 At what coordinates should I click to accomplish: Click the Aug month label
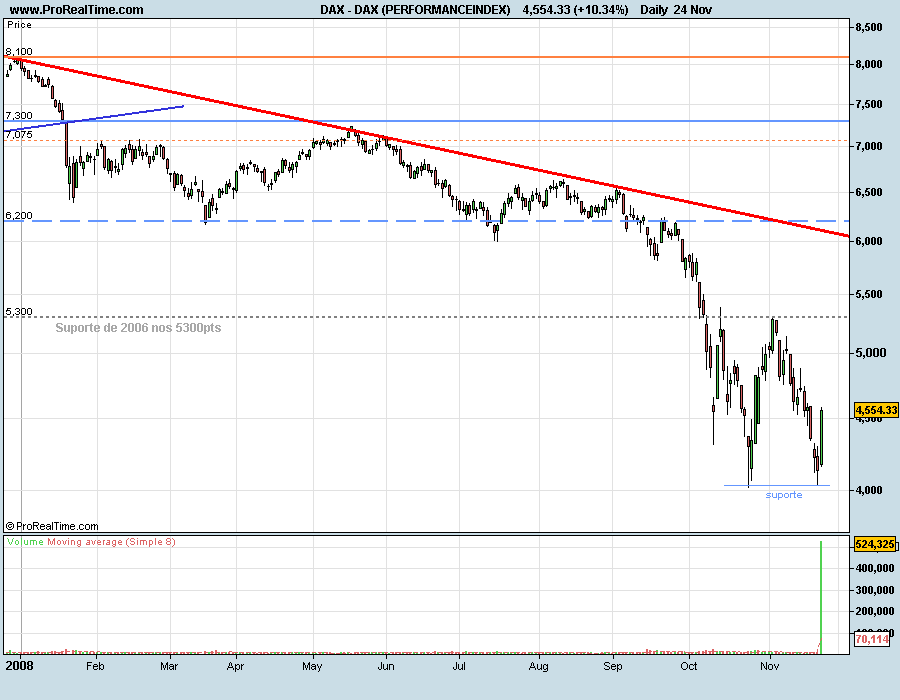(x=538, y=666)
